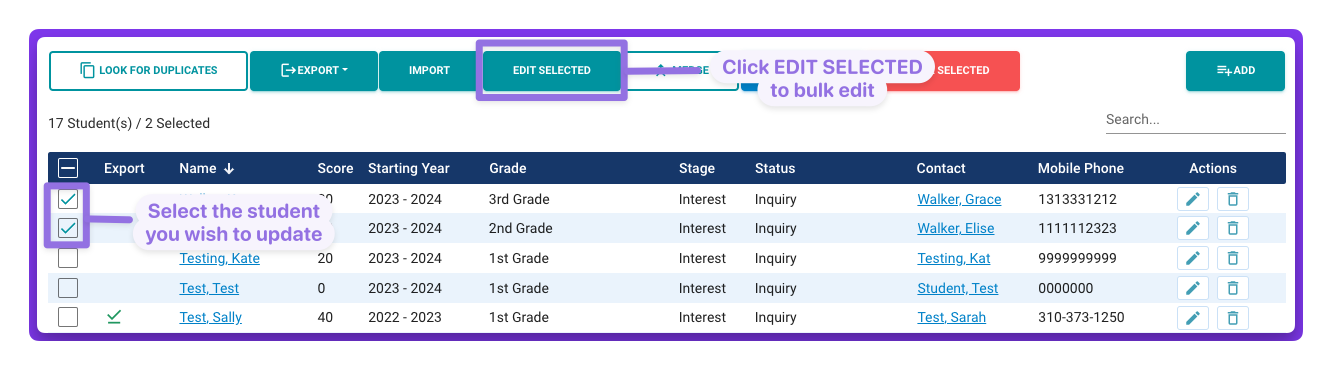Image resolution: width=1332 pixels, height=370 pixels.
Task: Click the Name column sort arrow
Action: [x=229, y=168]
